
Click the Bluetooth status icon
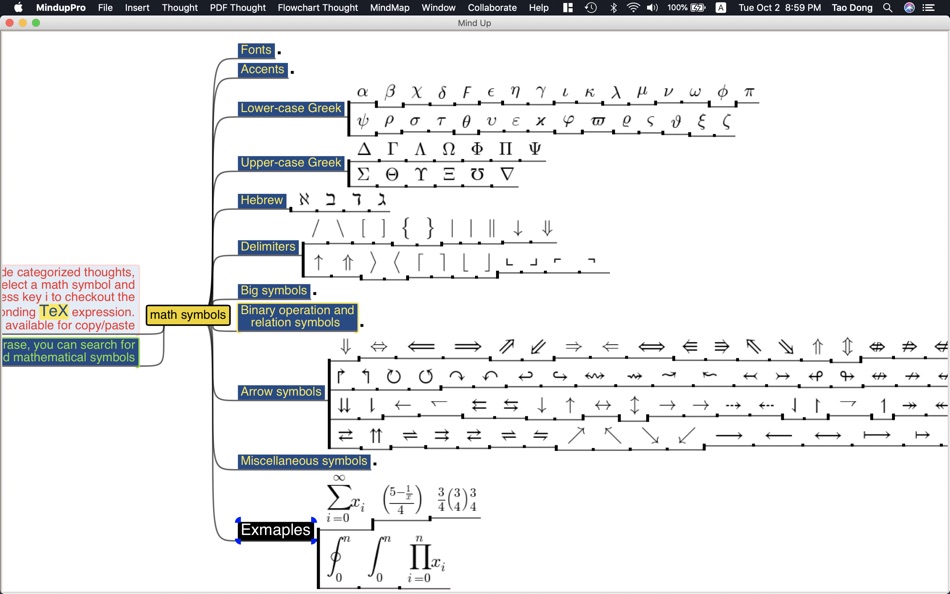[613, 8]
